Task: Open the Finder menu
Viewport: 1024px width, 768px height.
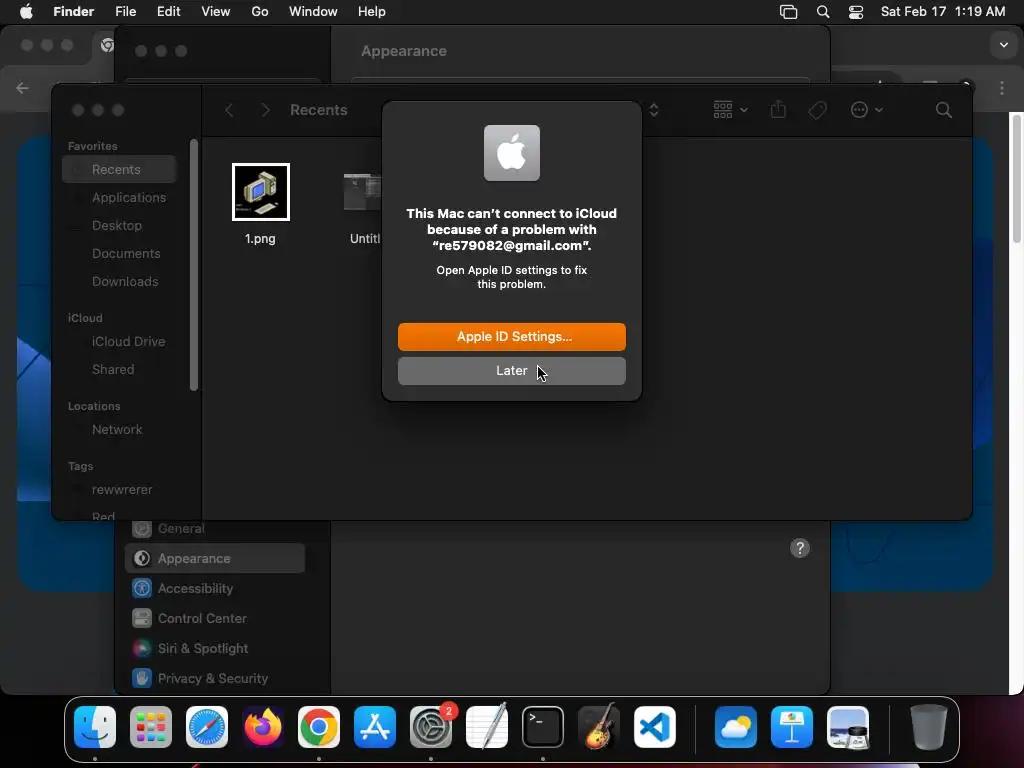Action: click(x=73, y=12)
